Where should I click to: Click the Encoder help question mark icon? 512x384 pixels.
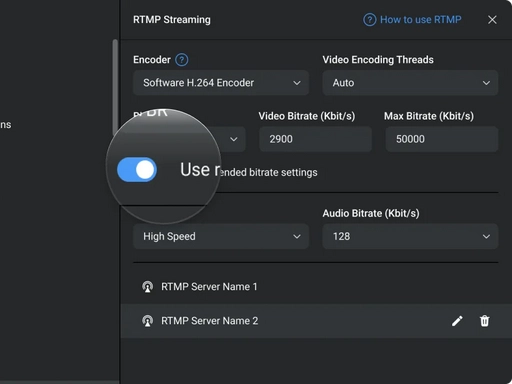point(182,60)
